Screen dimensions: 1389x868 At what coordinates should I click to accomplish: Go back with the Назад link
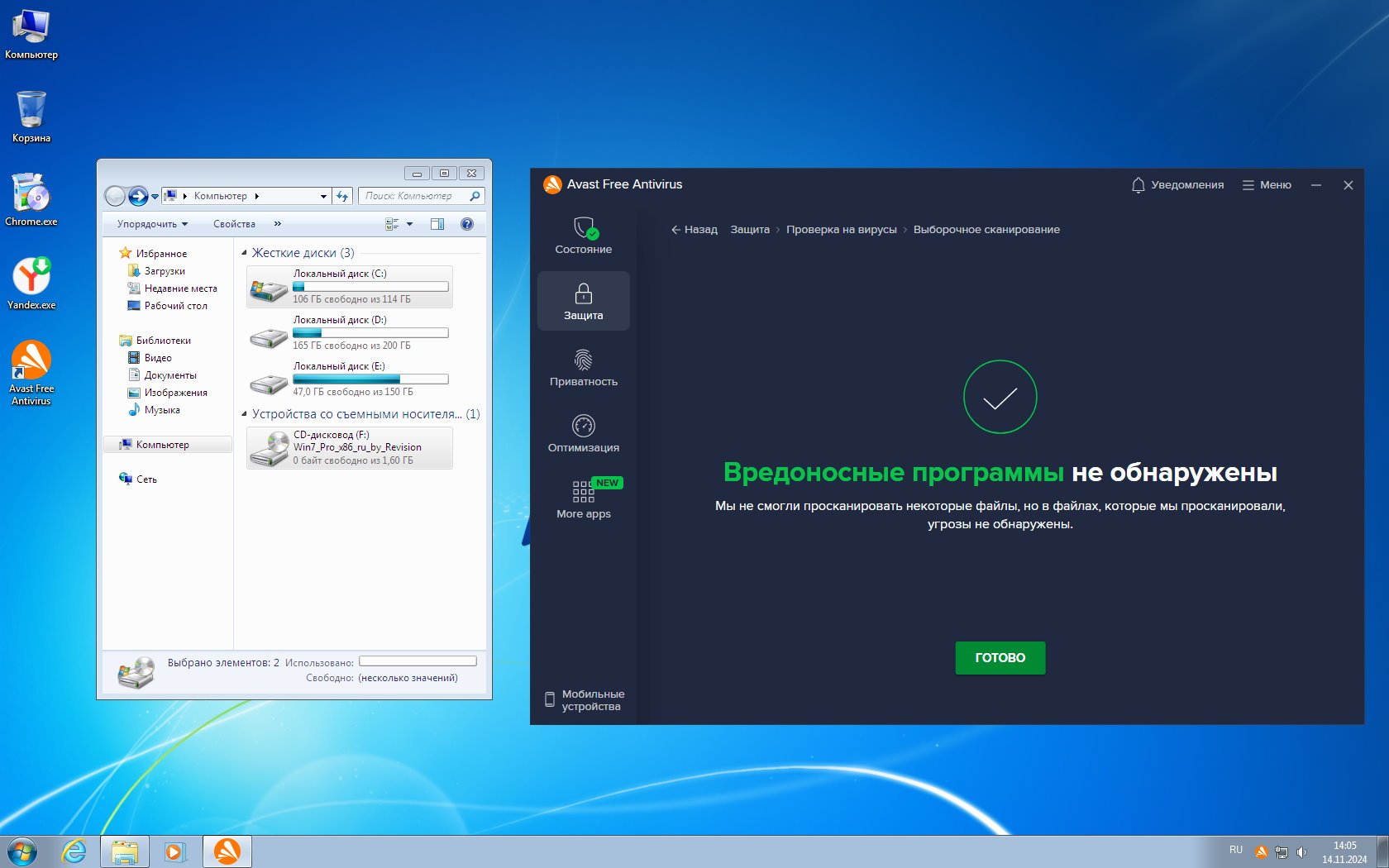(x=694, y=230)
